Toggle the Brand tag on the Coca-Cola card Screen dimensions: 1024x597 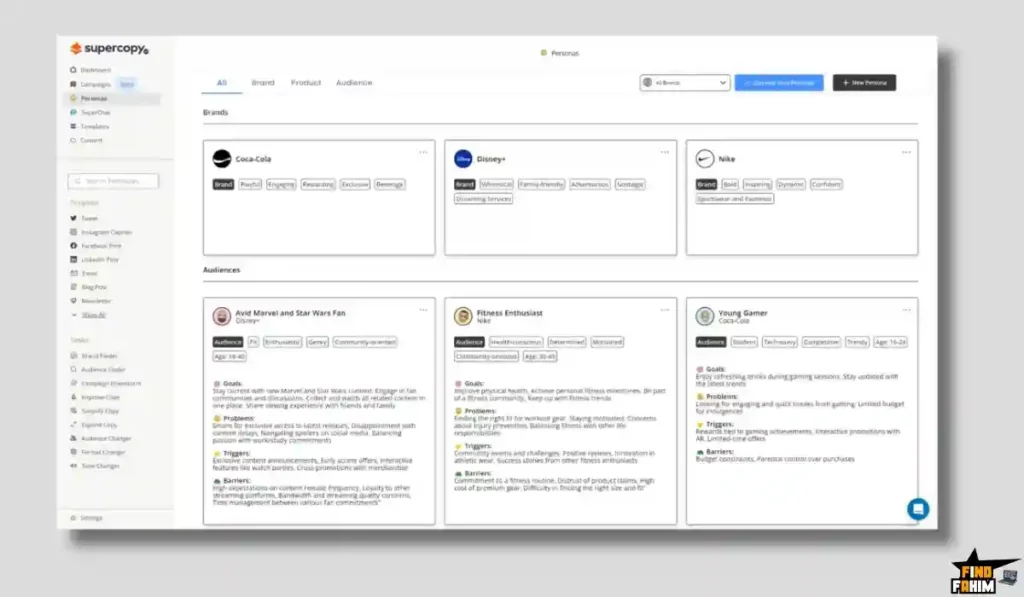pyautogui.click(x=225, y=184)
